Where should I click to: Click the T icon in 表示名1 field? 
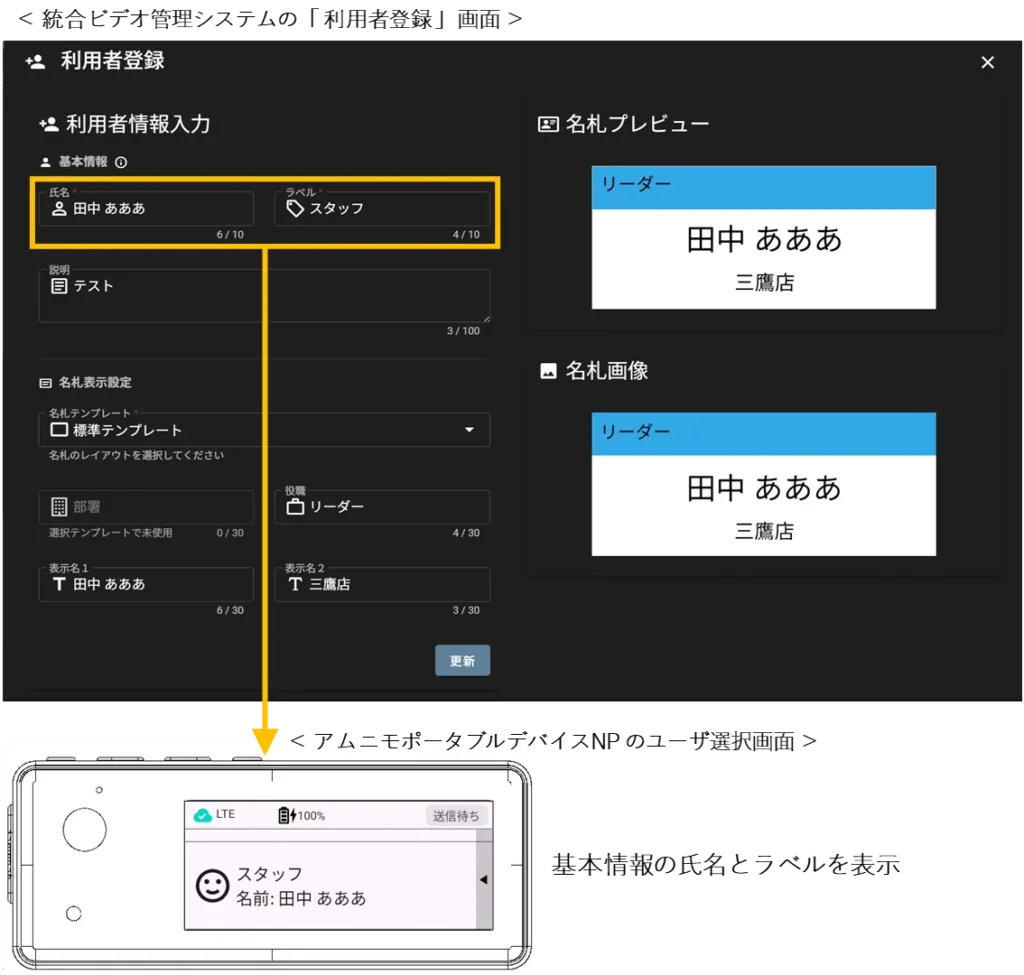click(59, 584)
